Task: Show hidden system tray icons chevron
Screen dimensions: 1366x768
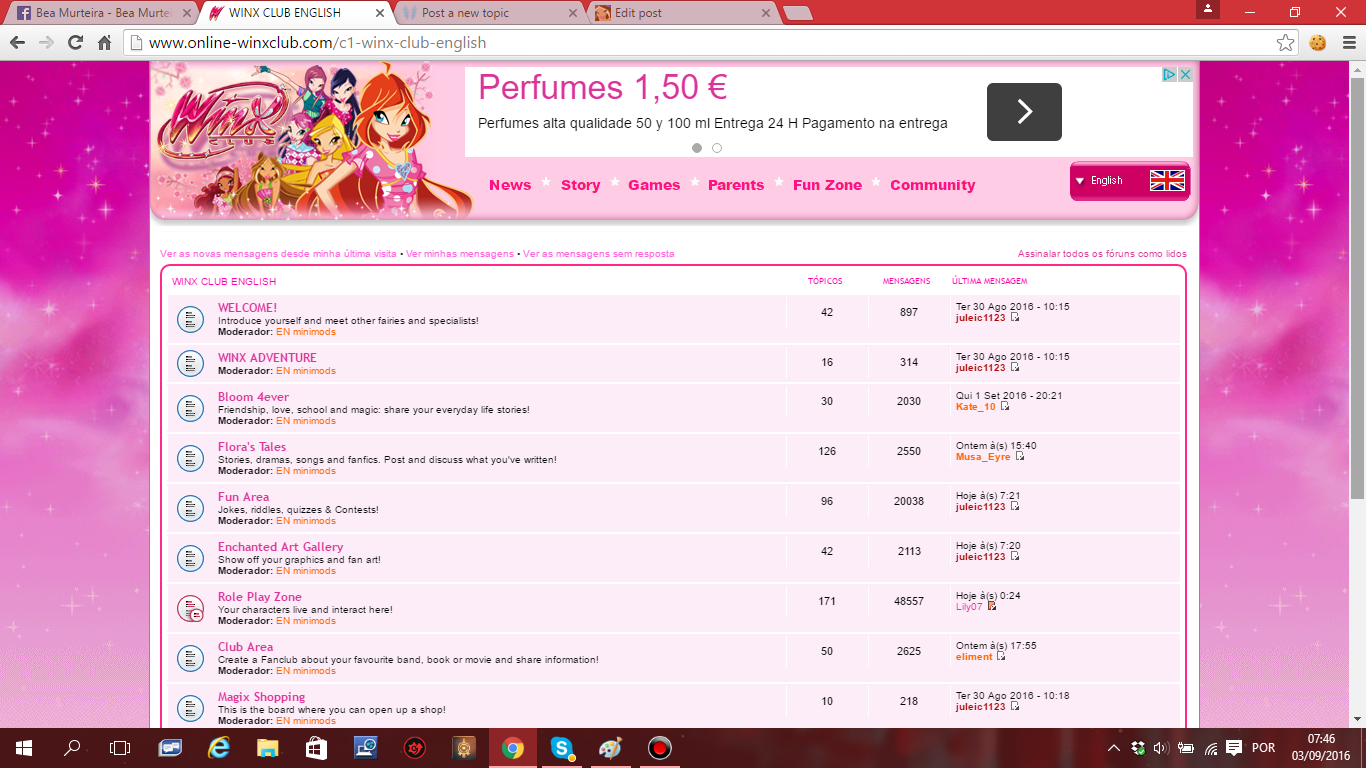Action: (x=1113, y=748)
